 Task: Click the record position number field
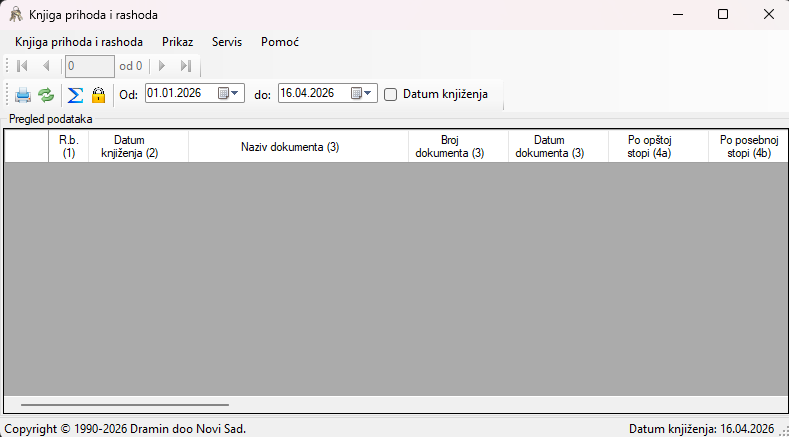[x=90, y=66]
